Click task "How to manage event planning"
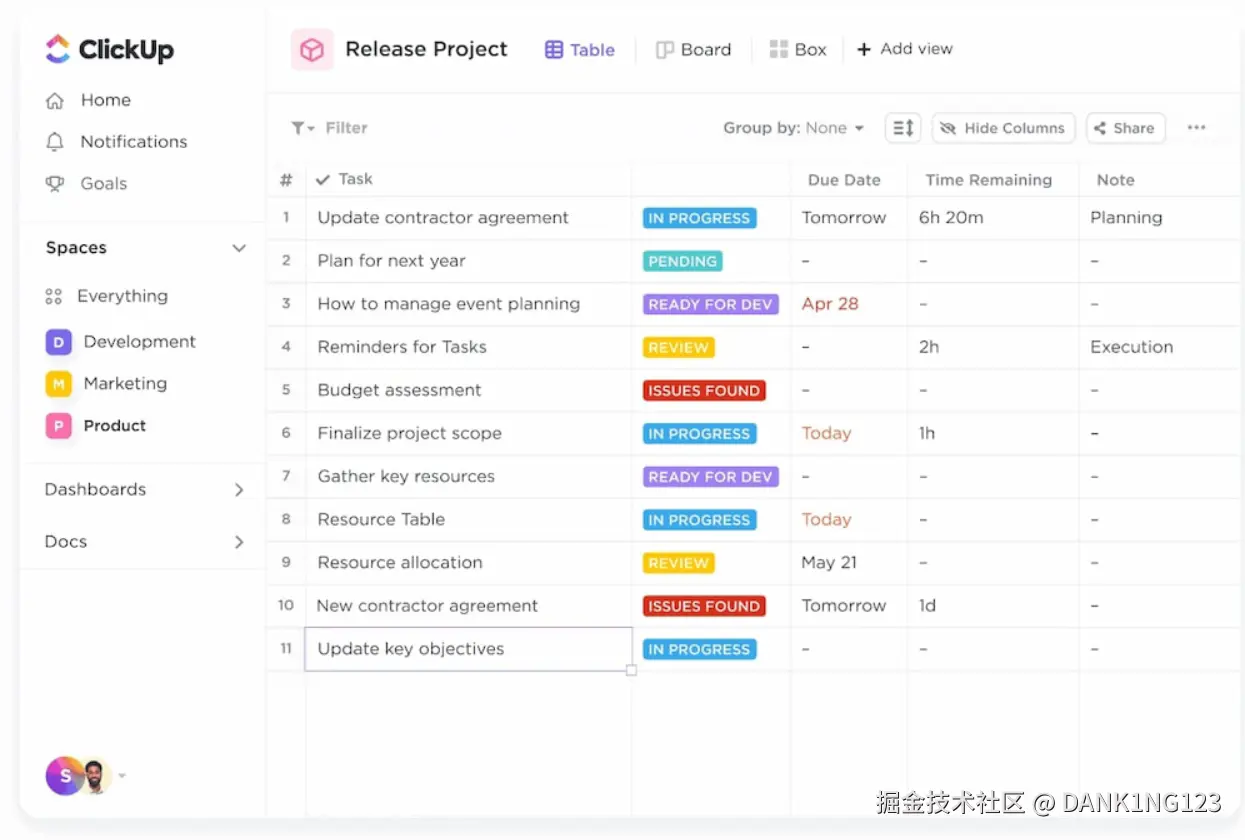The height and width of the screenshot is (840, 1245). tap(448, 304)
